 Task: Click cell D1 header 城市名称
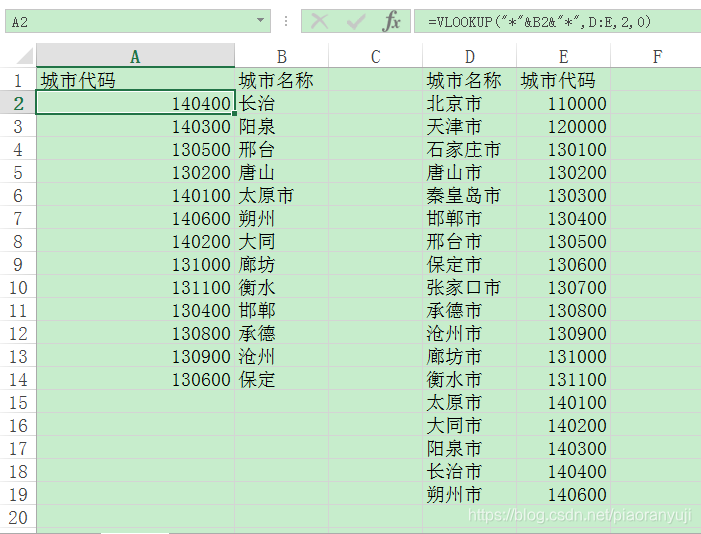pyautogui.click(x=469, y=81)
